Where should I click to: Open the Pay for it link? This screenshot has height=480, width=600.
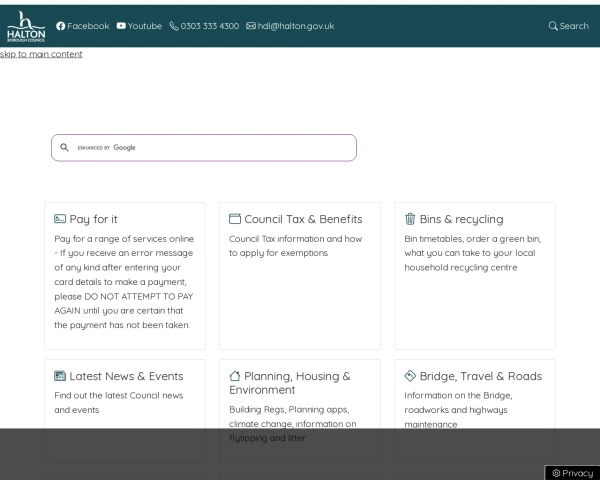click(x=93, y=219)
